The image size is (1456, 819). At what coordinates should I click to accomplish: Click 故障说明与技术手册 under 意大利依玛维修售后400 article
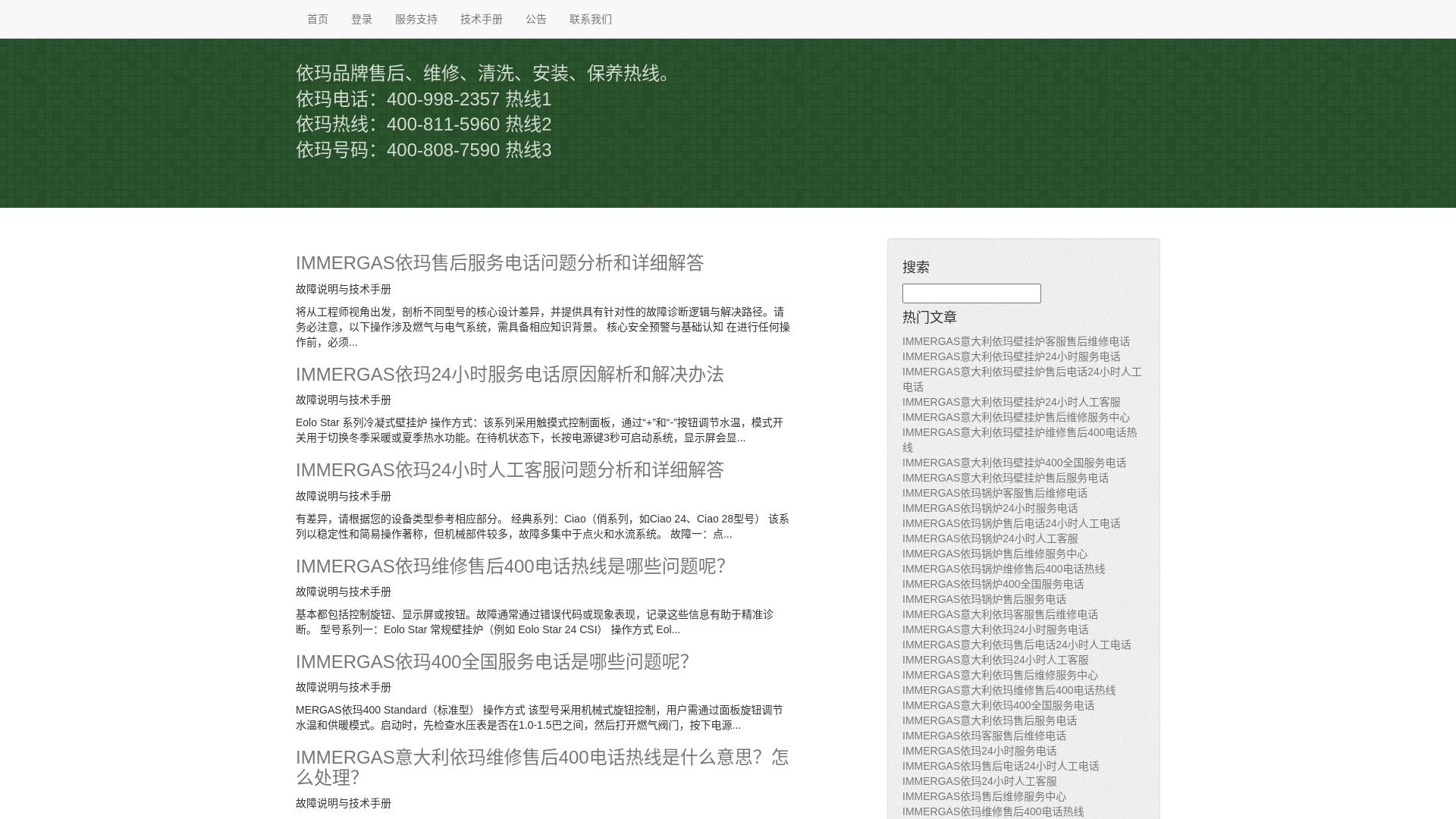coord(344,803)
